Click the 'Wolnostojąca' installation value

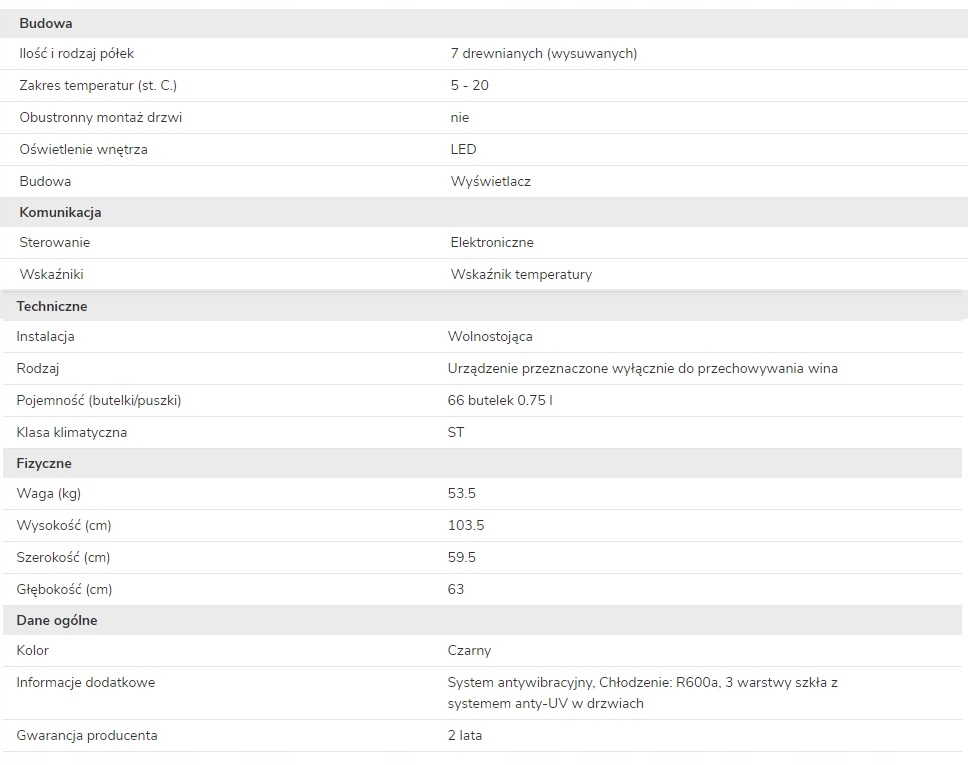click(497, 336)
